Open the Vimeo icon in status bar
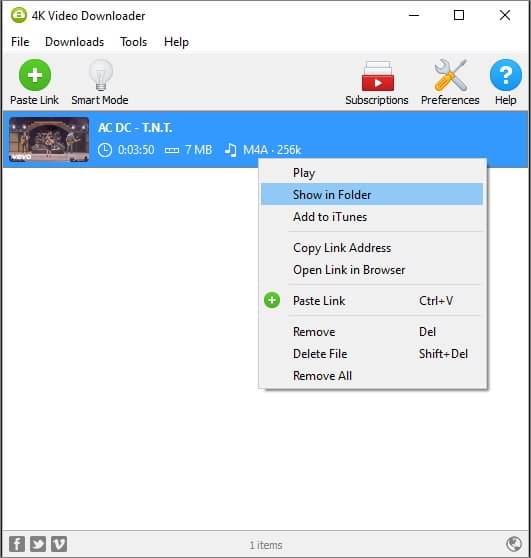 [59, 544]
